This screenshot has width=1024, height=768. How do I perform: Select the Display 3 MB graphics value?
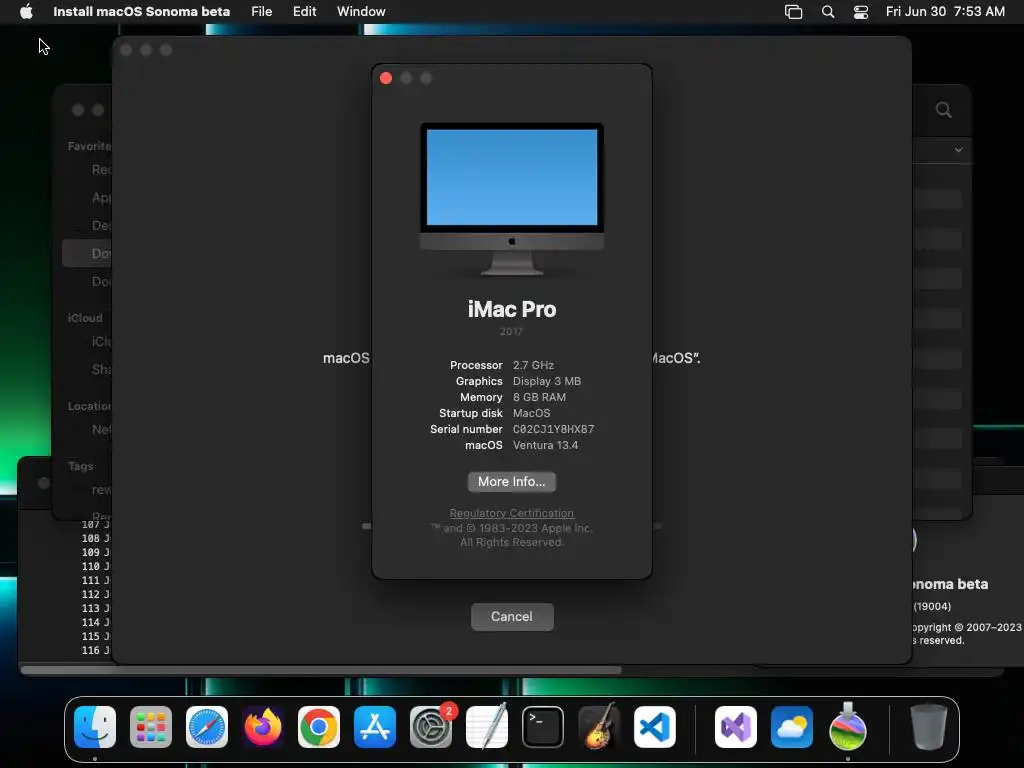(x=547, y=381)
